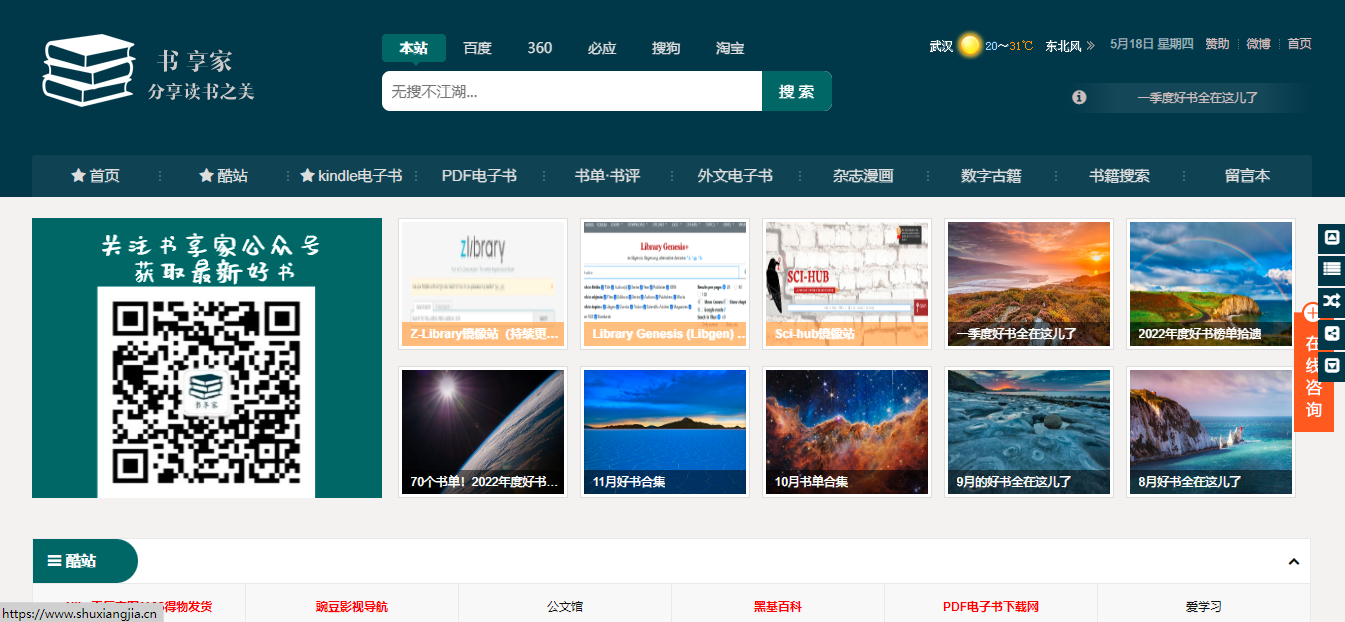Open the 豌豆影视导航 link

(x=352, y=606)
